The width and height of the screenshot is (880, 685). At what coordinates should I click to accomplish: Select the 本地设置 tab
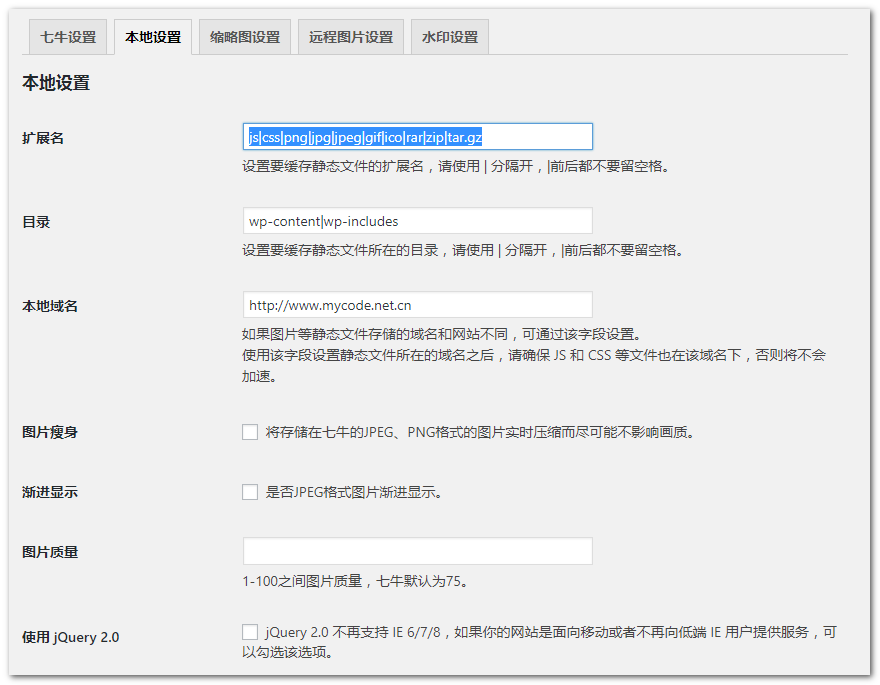[153, 37]
